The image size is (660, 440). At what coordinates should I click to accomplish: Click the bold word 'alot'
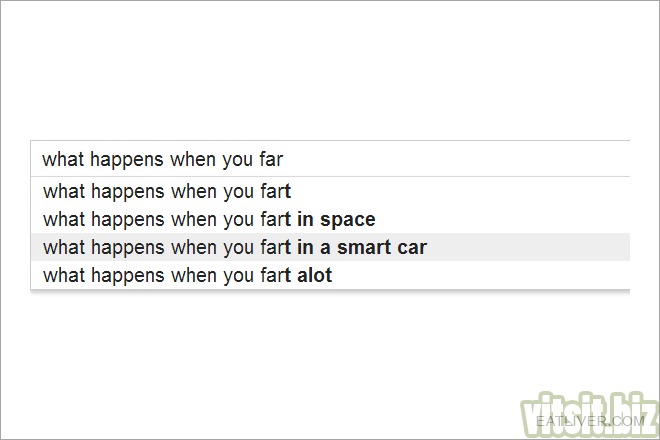click(314, 275)
